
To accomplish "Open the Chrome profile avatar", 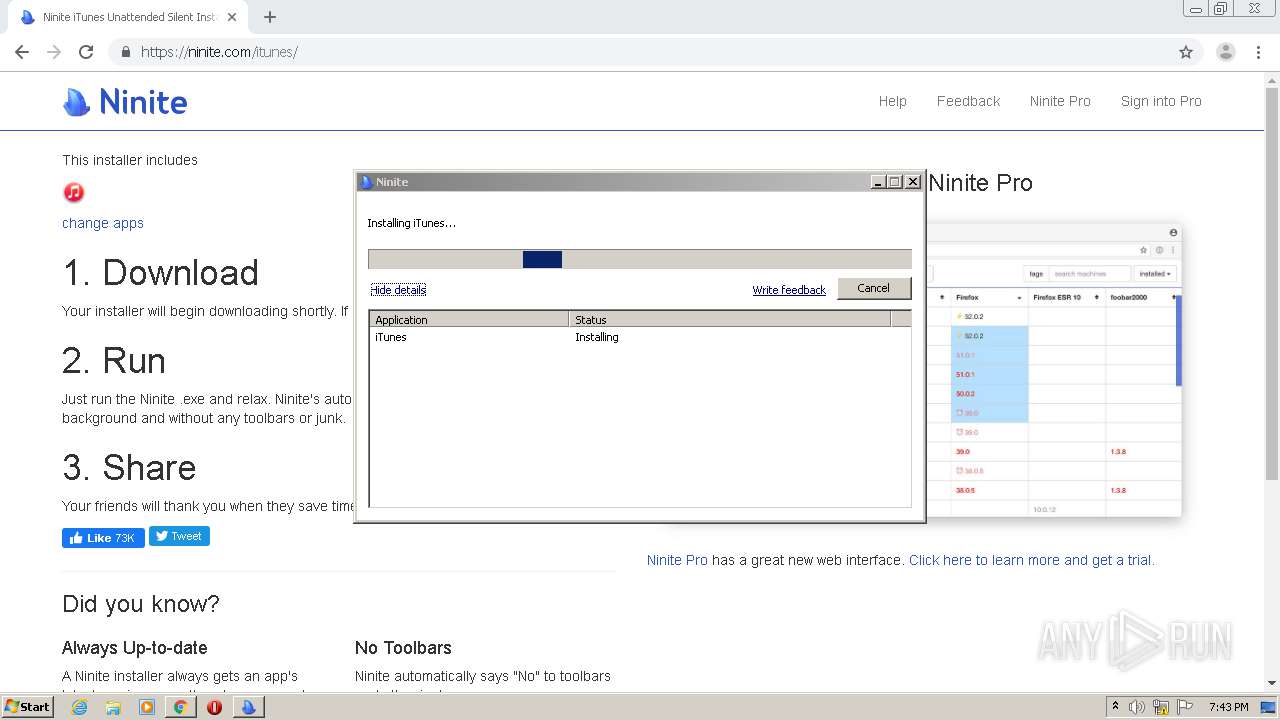I will [1225, 52].
